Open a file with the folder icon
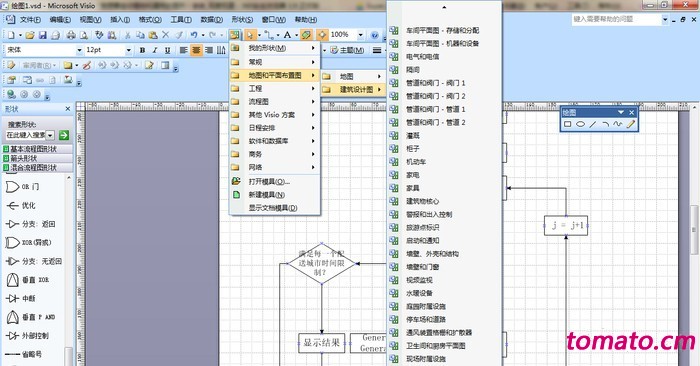700x366 pixels. pos(30,35)
